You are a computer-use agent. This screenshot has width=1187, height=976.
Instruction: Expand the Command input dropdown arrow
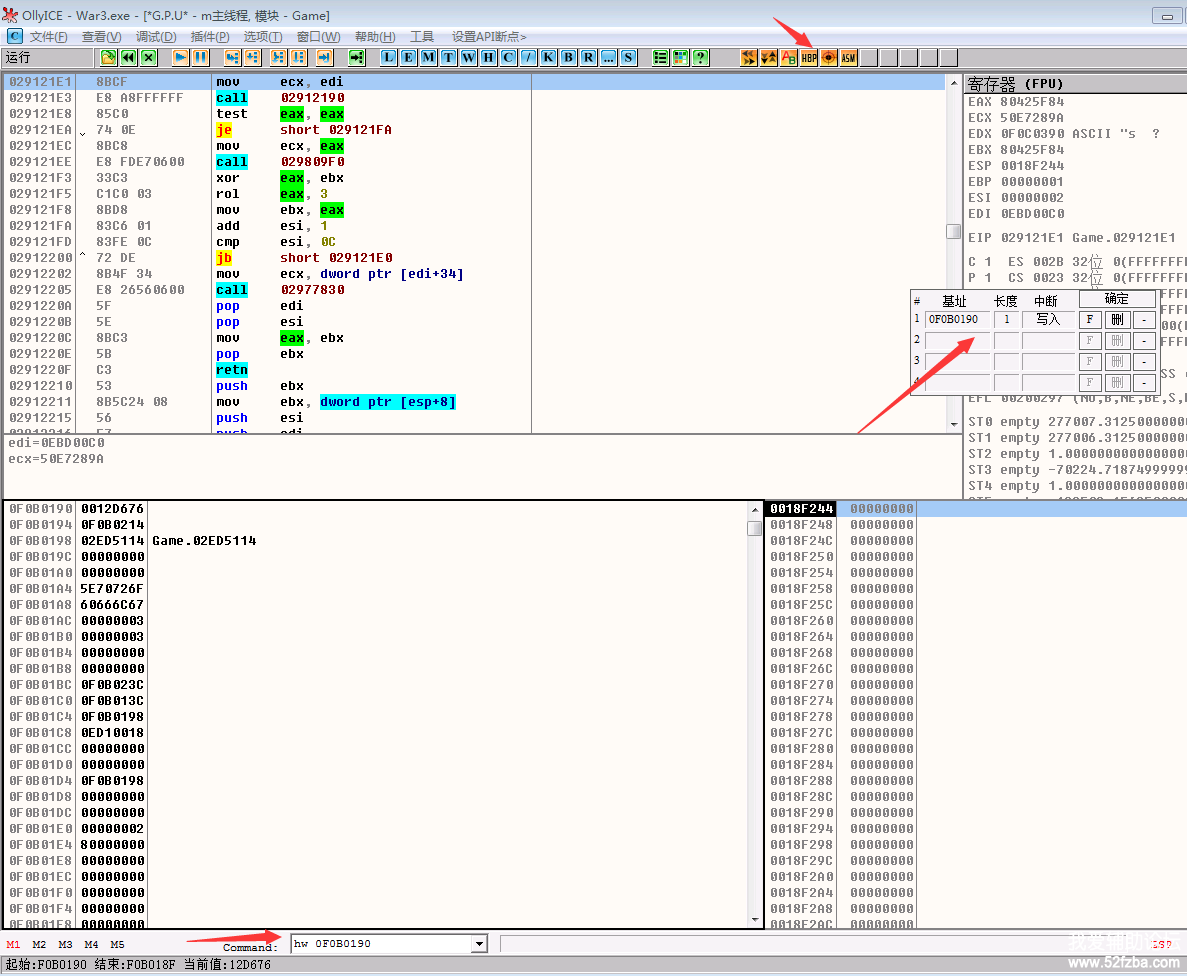coord(479,944)
